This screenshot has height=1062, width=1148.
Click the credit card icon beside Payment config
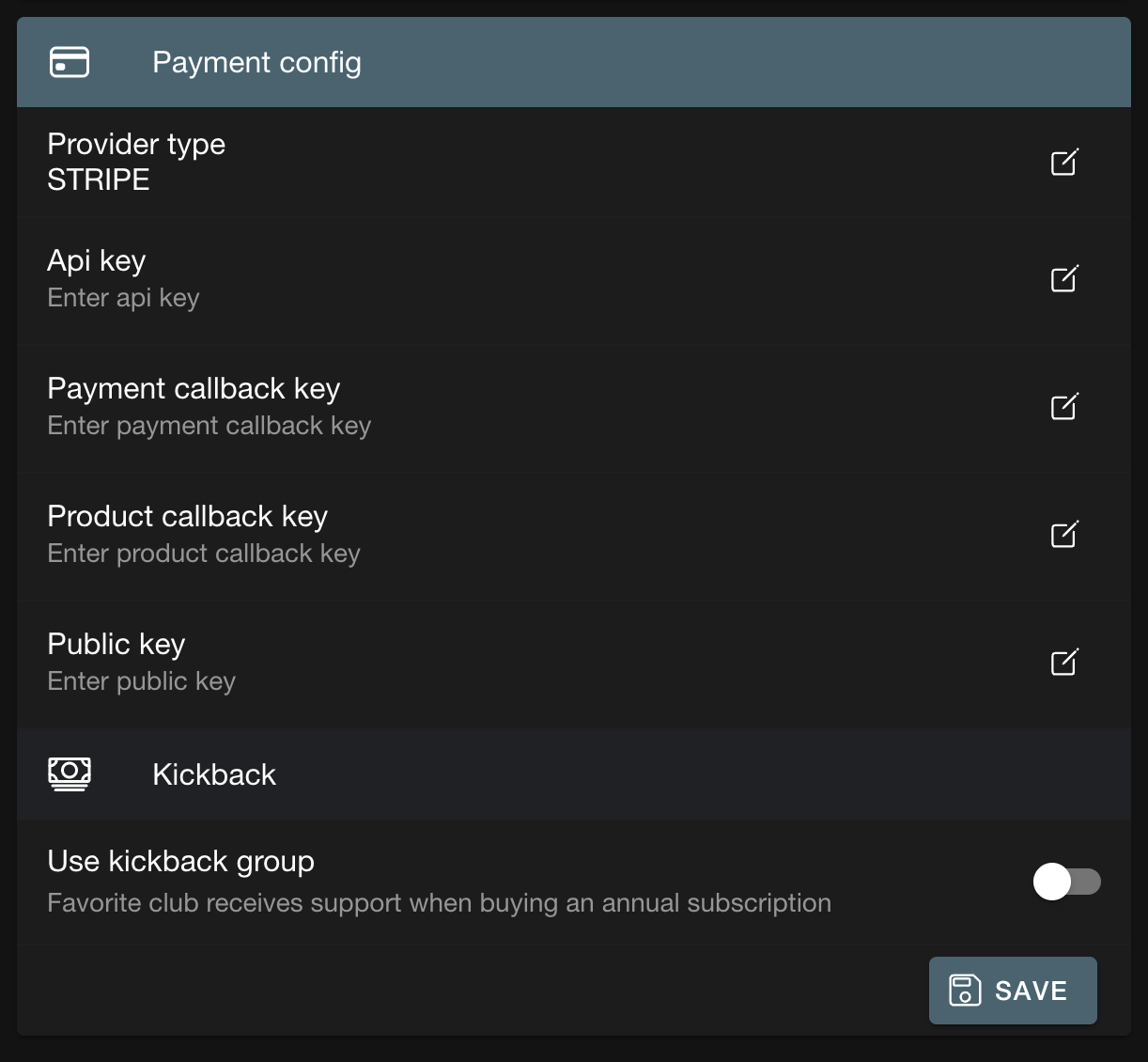pos(70,62)
